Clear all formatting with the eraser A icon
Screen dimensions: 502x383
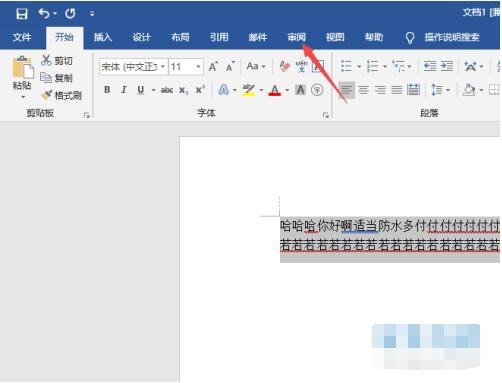284,66
